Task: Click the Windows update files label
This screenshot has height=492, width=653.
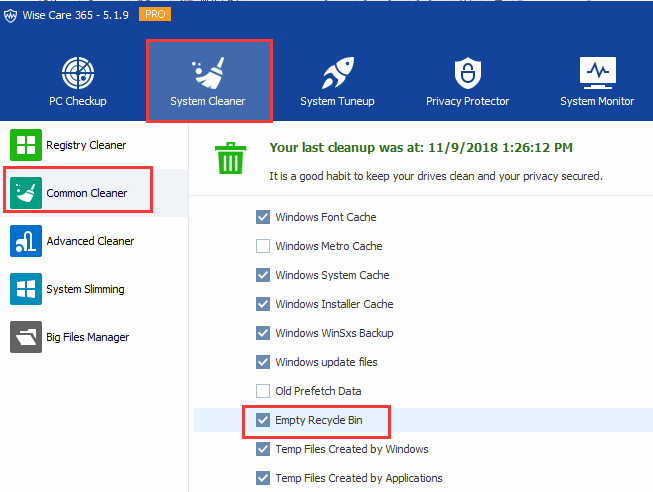Action: [326, 362]
